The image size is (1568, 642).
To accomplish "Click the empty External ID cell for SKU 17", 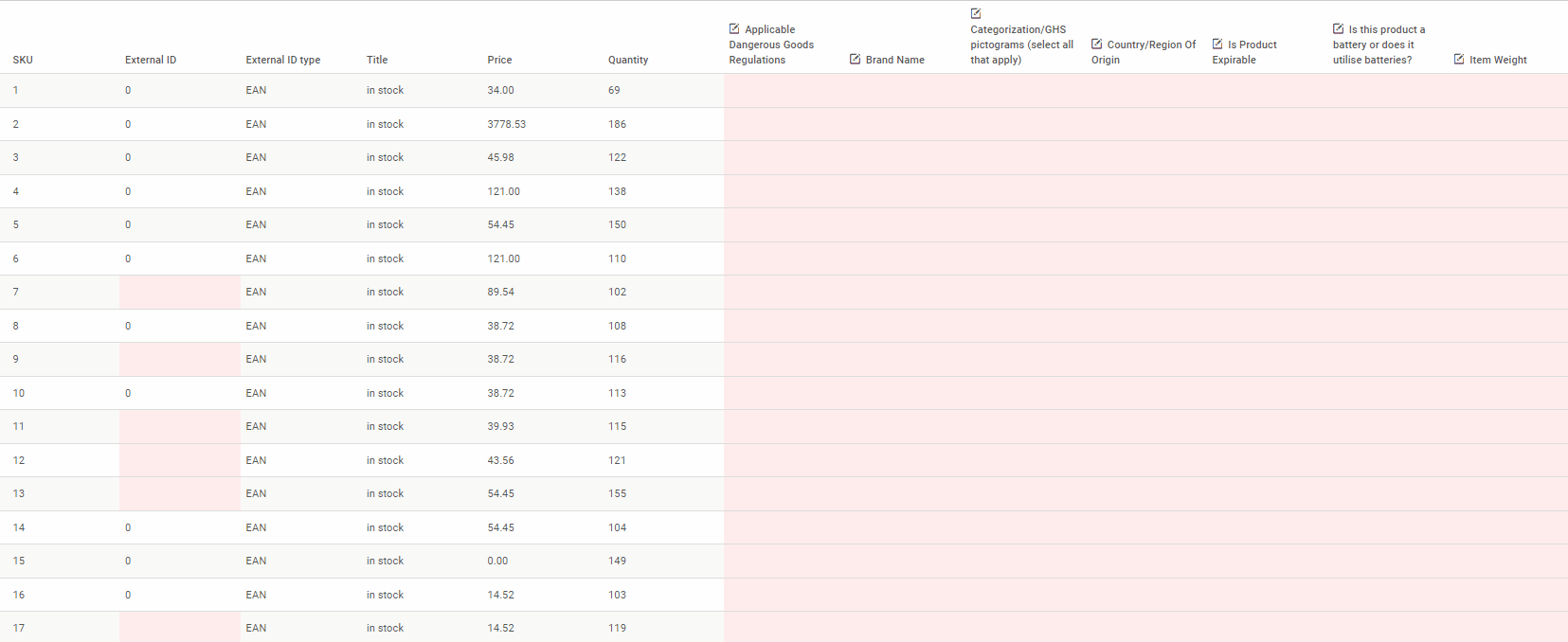I will [180, 627].
